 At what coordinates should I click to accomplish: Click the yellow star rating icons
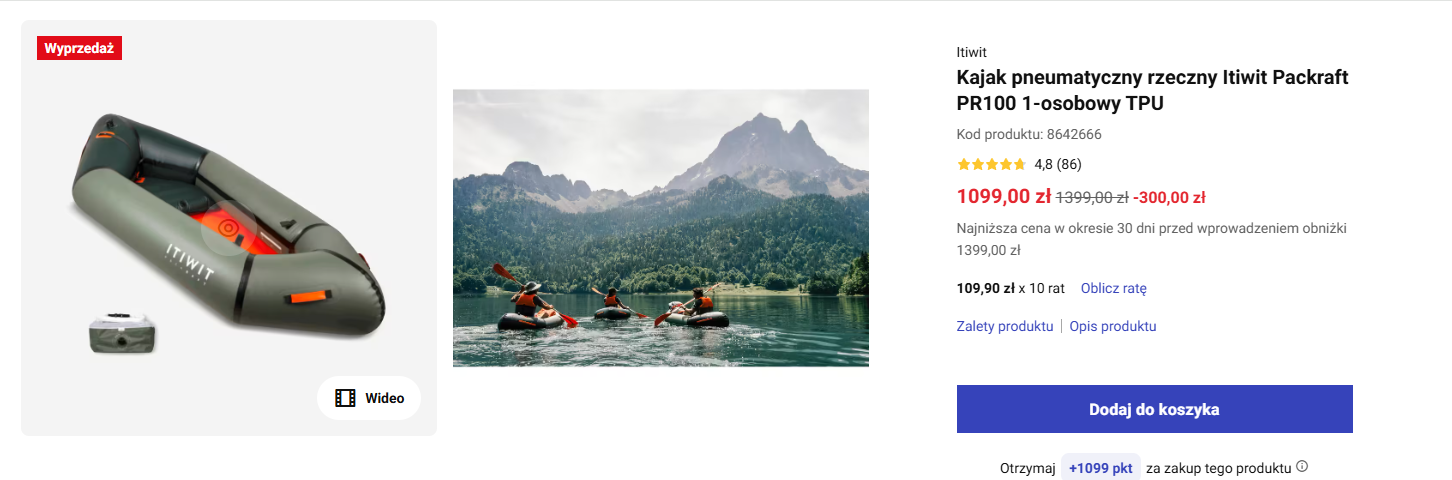[x=991, y=164]
